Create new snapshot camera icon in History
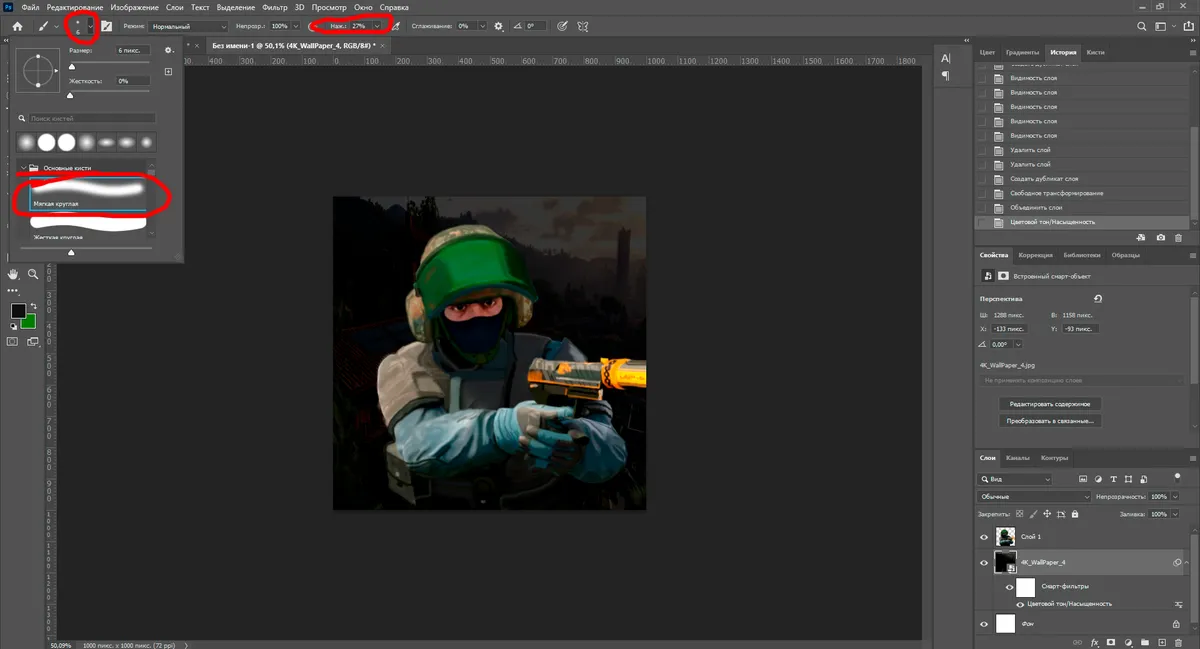This screenshot has height=649, width=1200. (x=1160, y=238)
